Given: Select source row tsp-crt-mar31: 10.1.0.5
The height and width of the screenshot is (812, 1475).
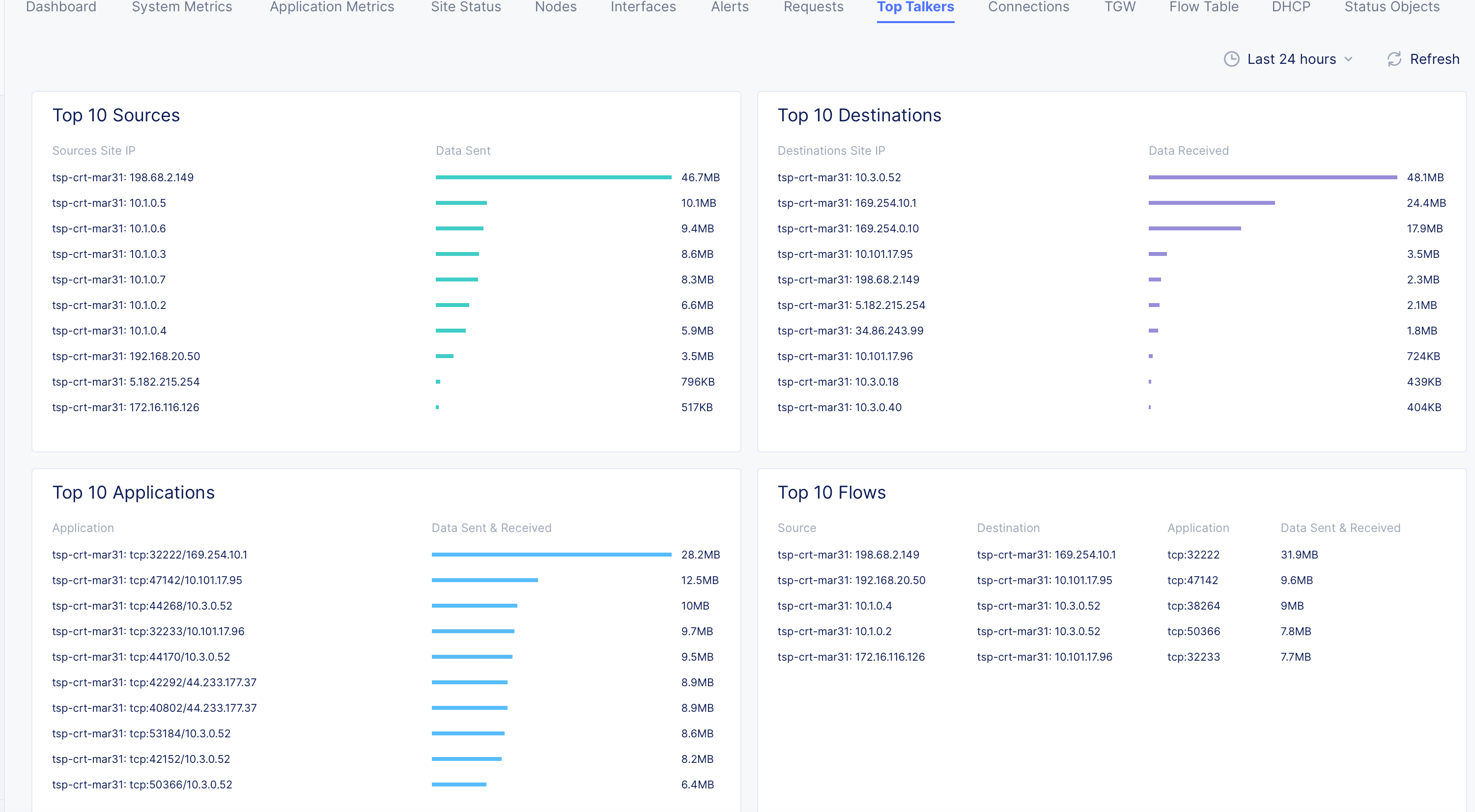Looking at the screenshot, I should coord(109,203).
